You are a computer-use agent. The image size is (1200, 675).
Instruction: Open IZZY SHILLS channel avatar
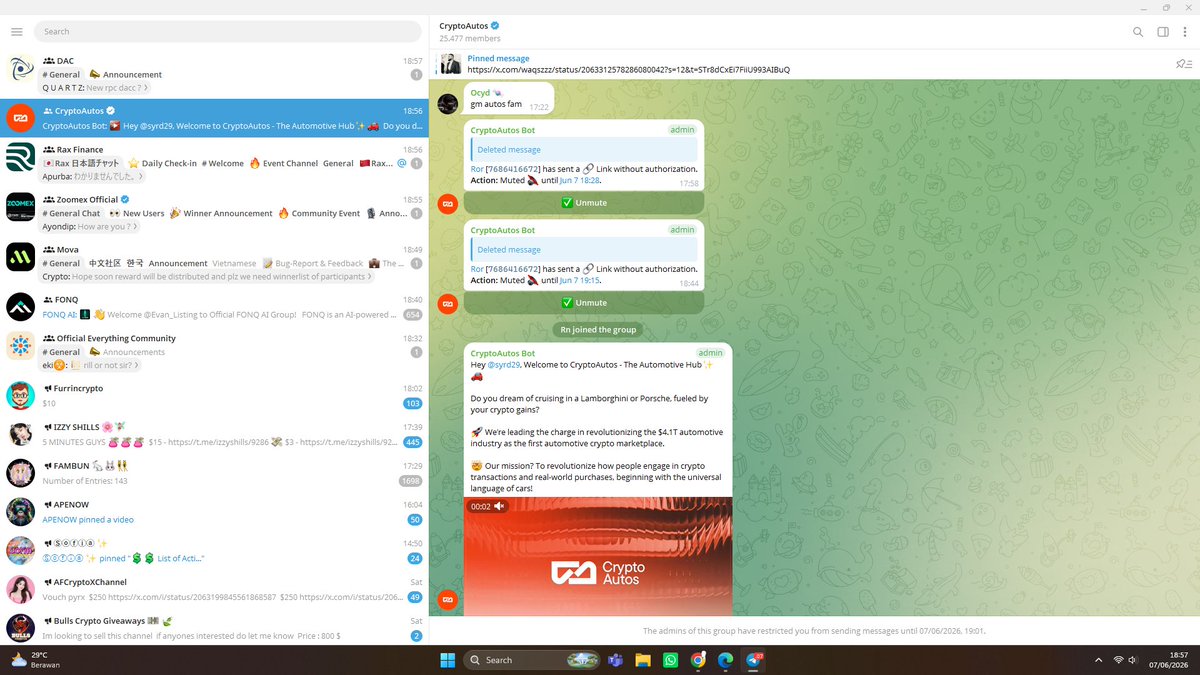21,434
